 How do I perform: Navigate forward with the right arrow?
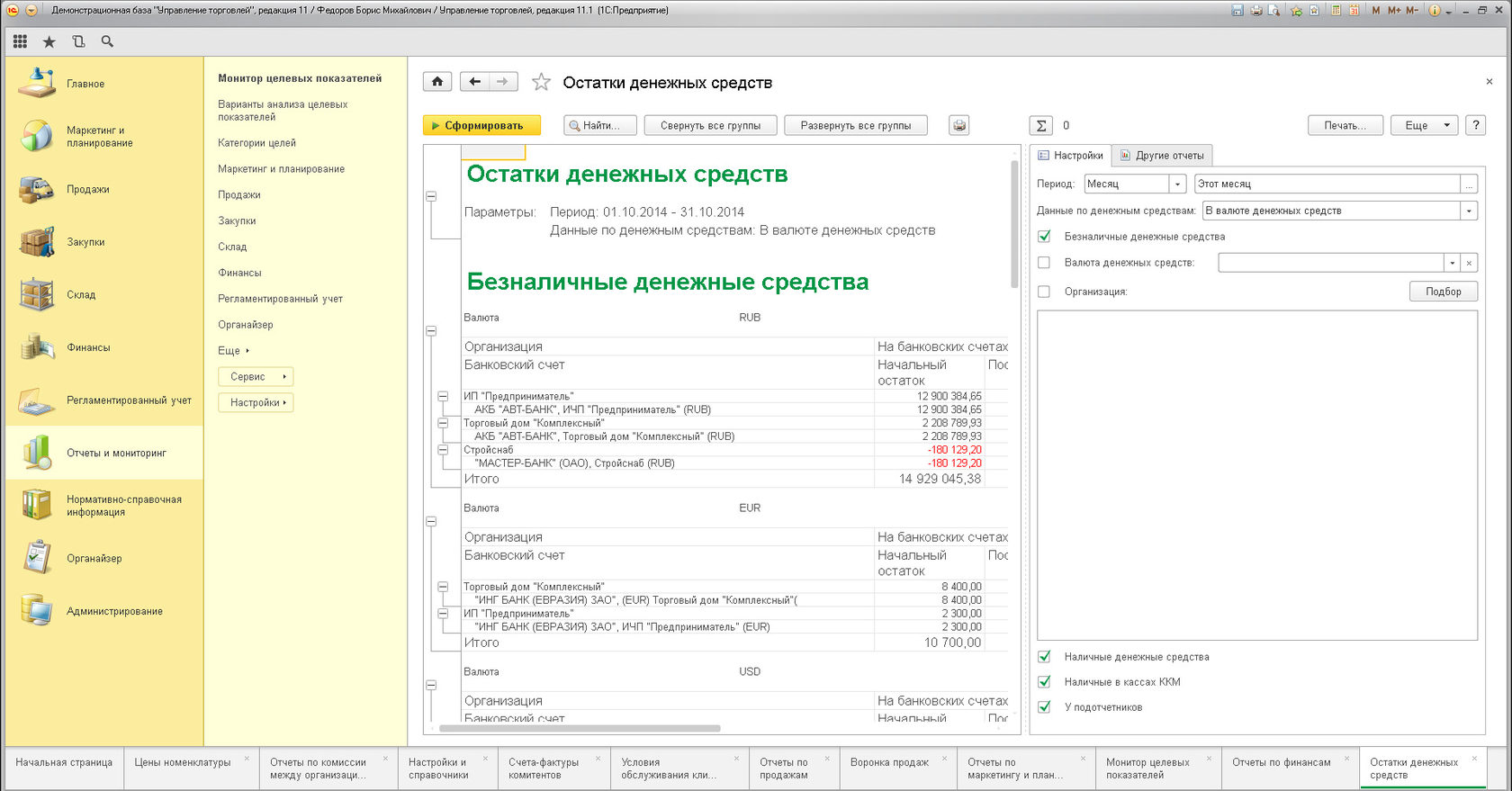coord(503,82)
